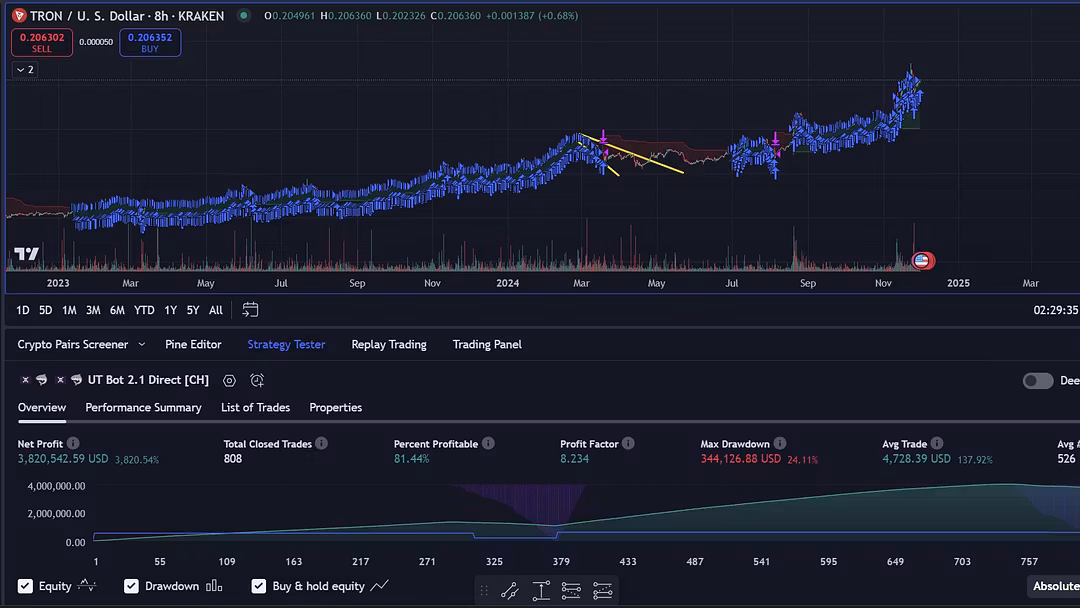Open UT Bot strategy settings gear icon
The width and height of the screenshot is (1080, 608).
coord(229,380)
